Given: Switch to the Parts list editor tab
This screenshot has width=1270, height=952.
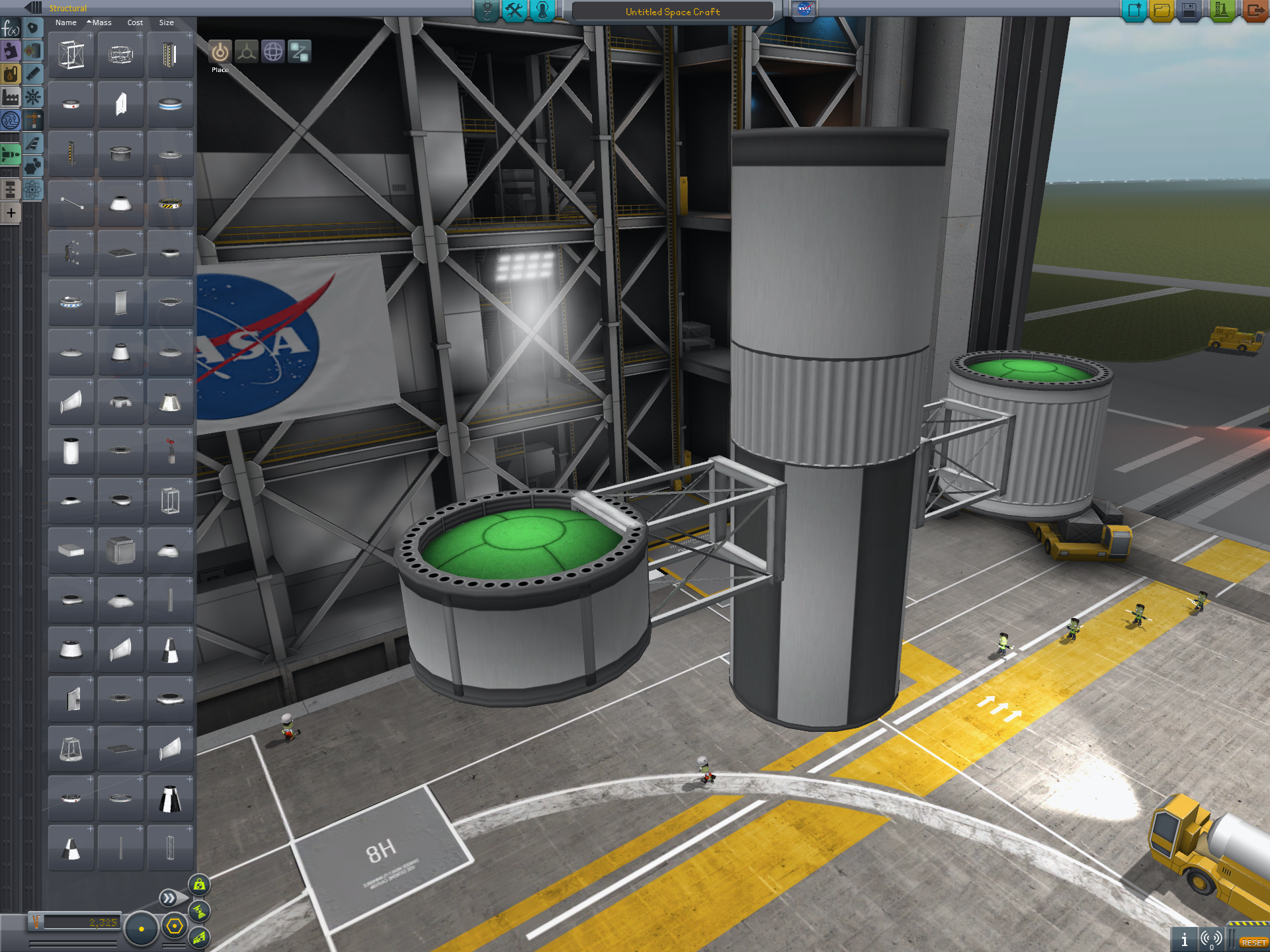Looking at the screenshot, I should point(487,11).
